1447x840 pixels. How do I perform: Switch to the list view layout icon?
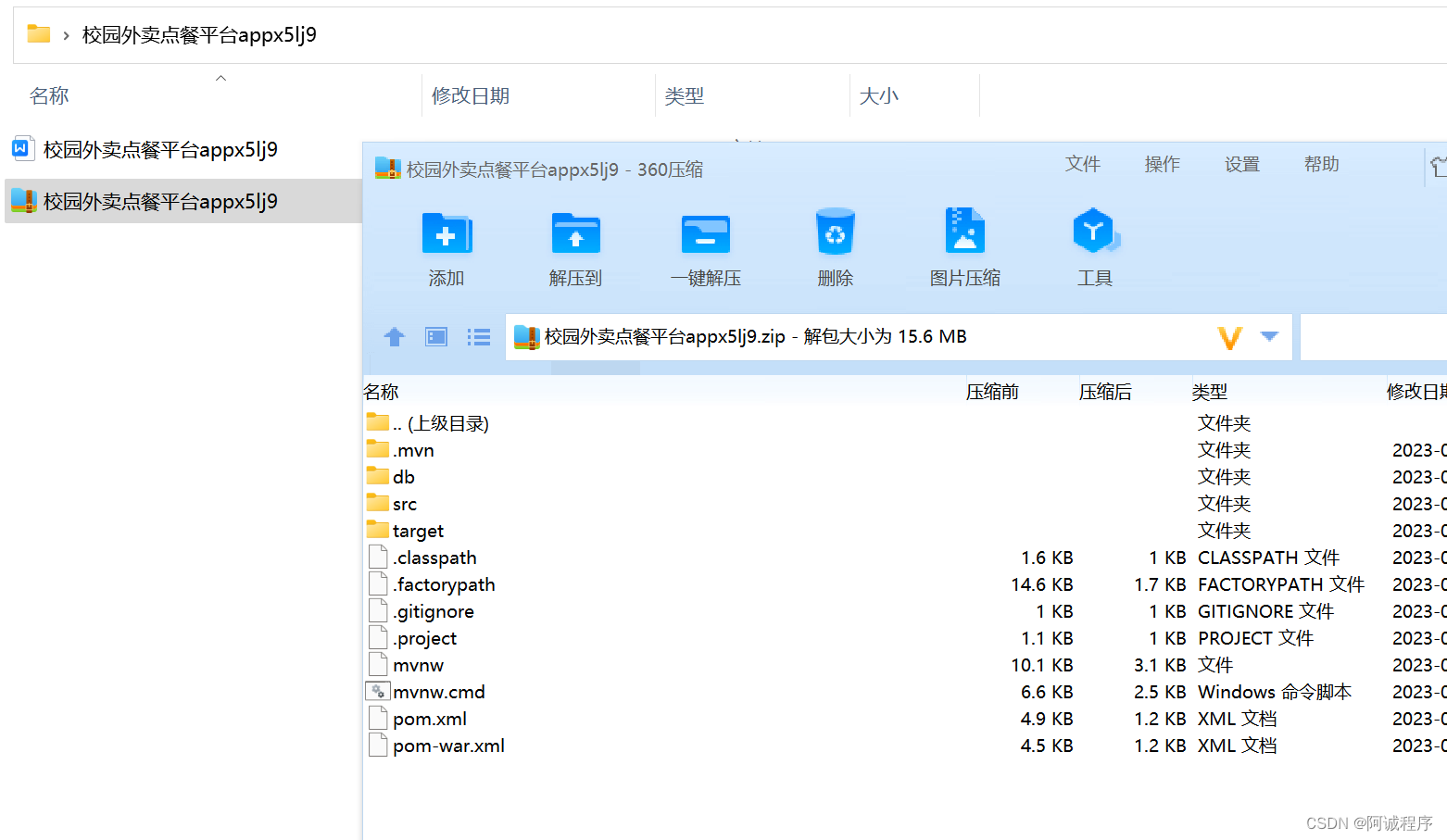(x=478, y=337)
